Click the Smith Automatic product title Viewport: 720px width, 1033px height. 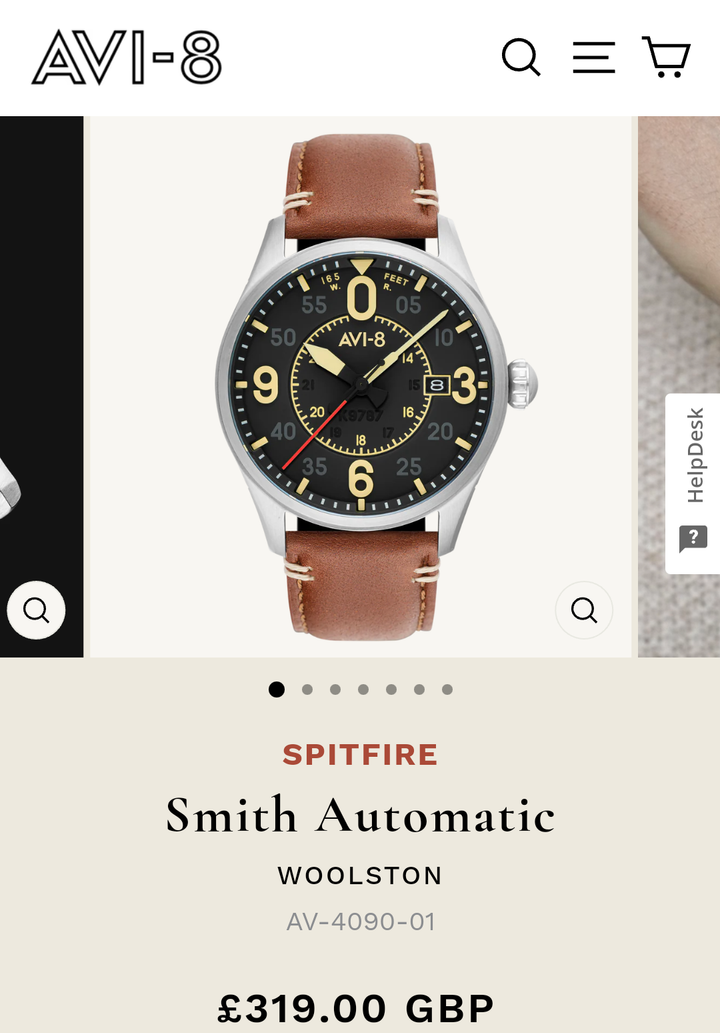[360, 815]
